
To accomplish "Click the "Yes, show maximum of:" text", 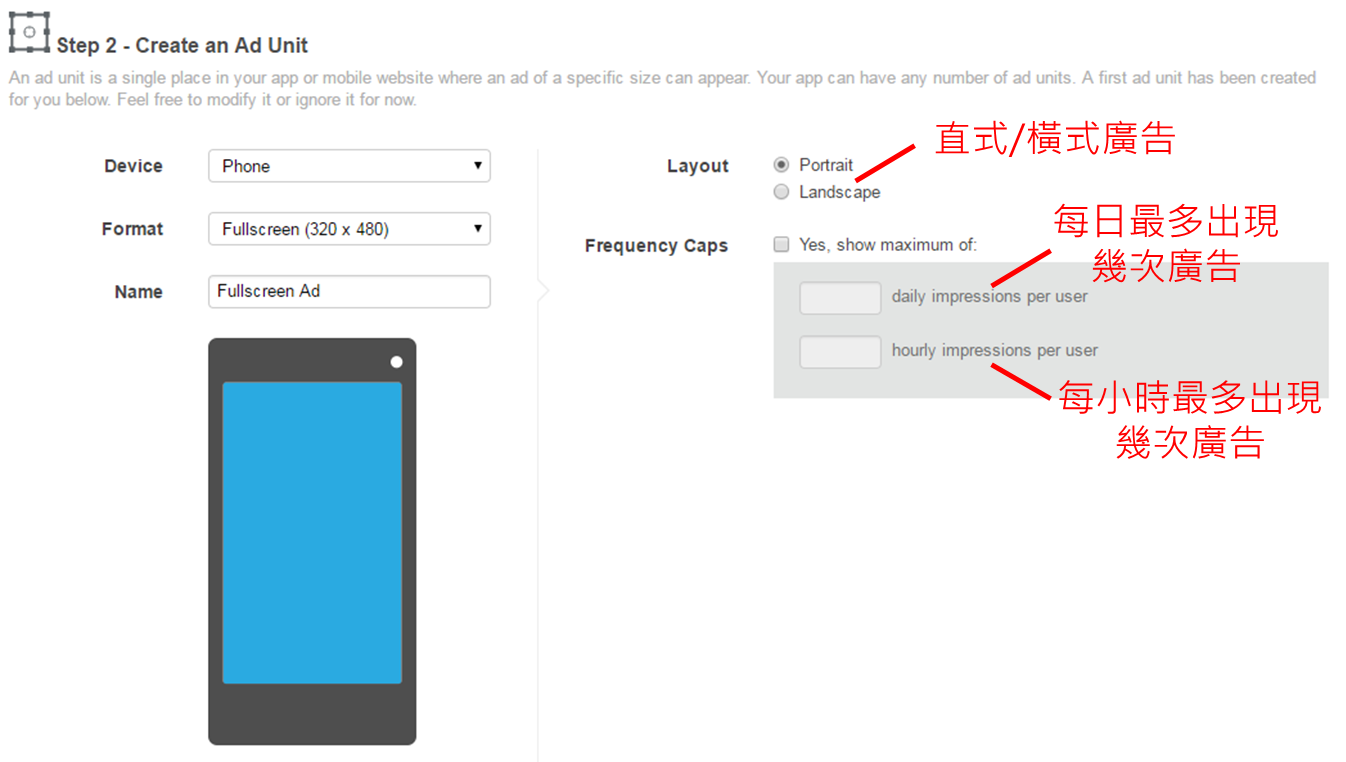I will [888, 244].
